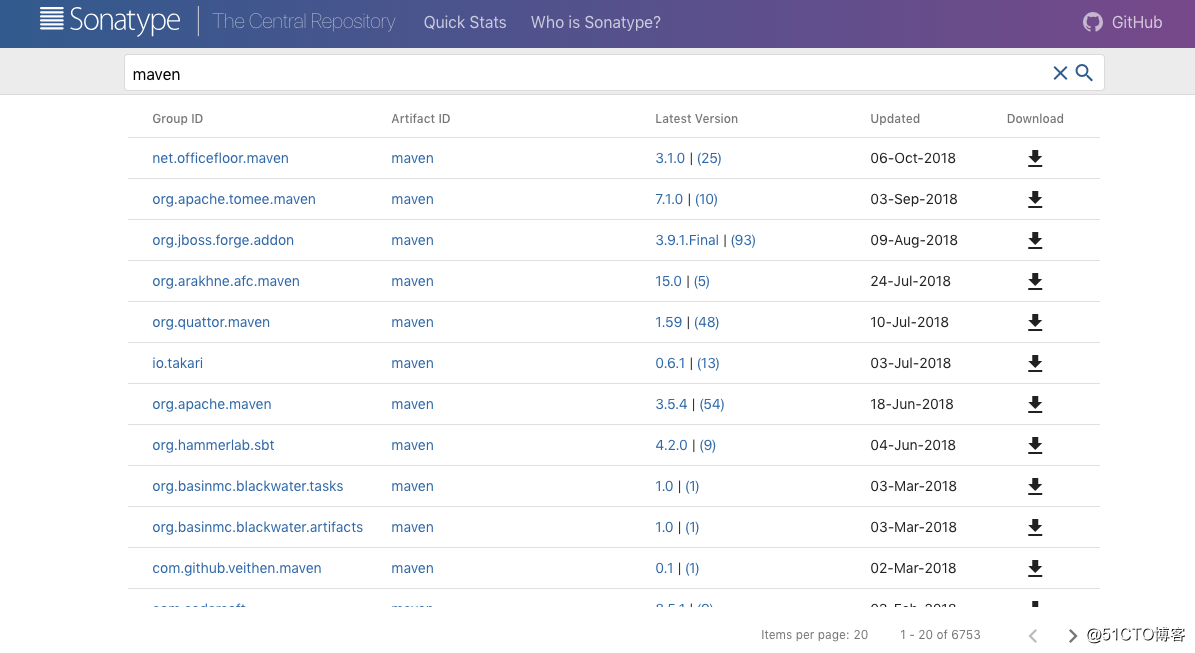
Task: Download the org.quattor.maven artifact
Action: point(1034,323)
